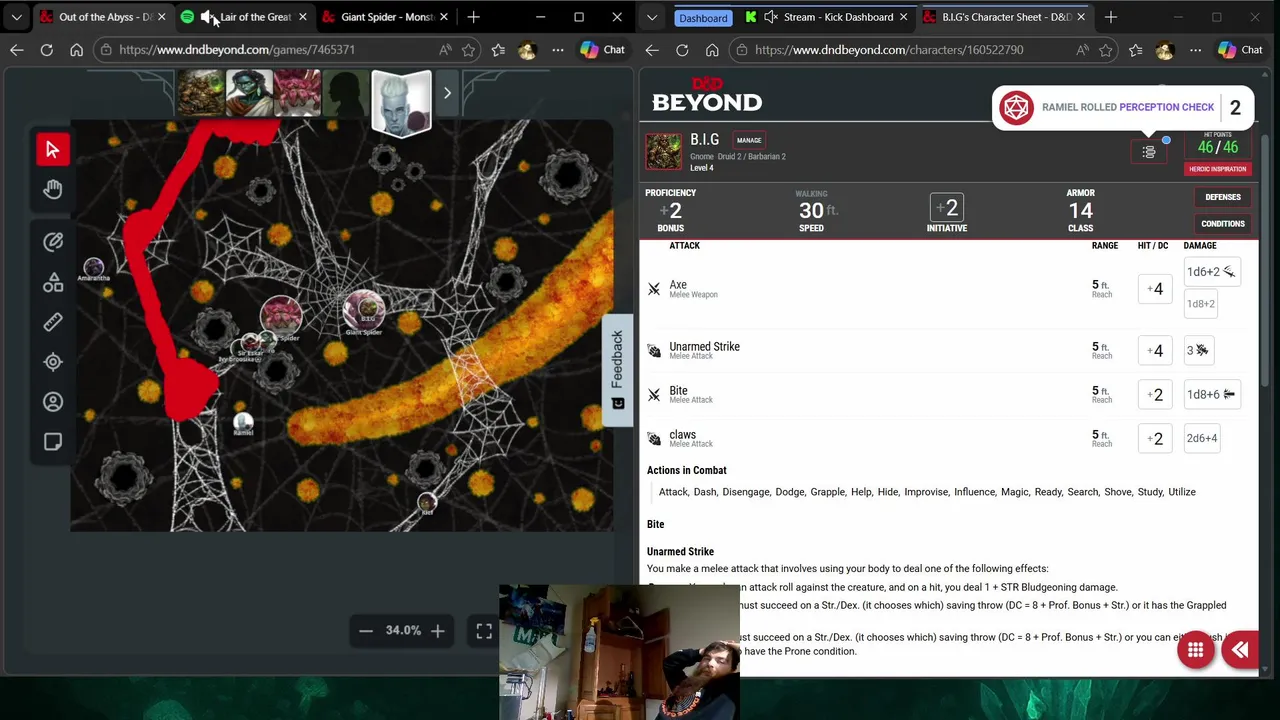Screen dimensions: 1280x720
Task: Select the B.I.G gnome portrait in tray
Action: point(201,93)
